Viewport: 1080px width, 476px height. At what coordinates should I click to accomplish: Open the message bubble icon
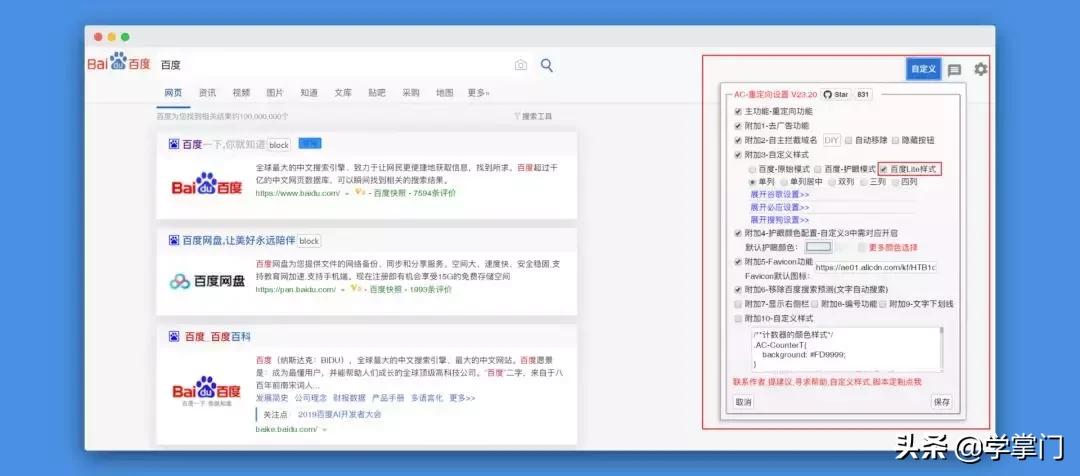[954, 70]
